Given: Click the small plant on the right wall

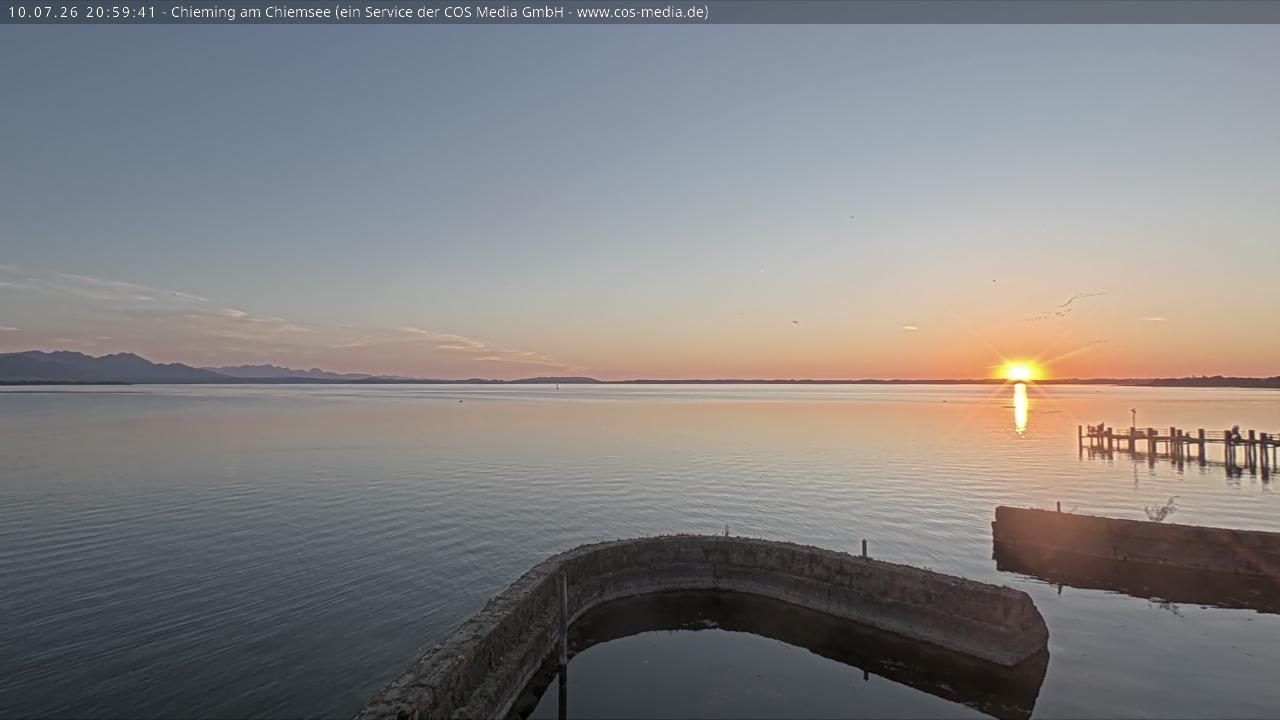Looking at the screenshot, I should 1161,510.
